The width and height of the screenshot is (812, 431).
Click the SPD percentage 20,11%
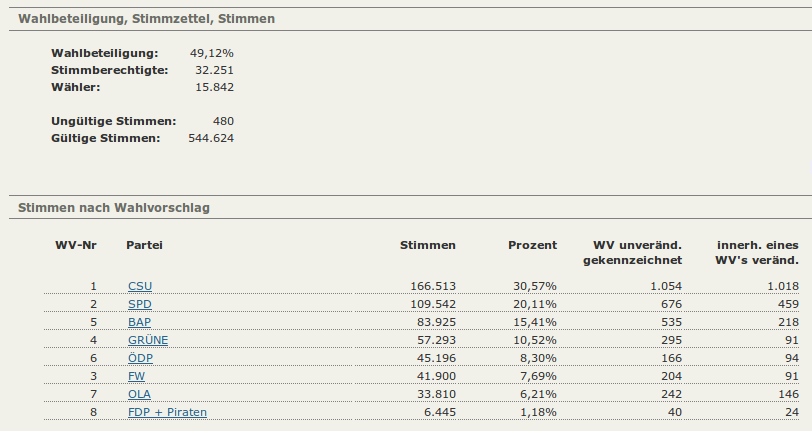[534, 304]
